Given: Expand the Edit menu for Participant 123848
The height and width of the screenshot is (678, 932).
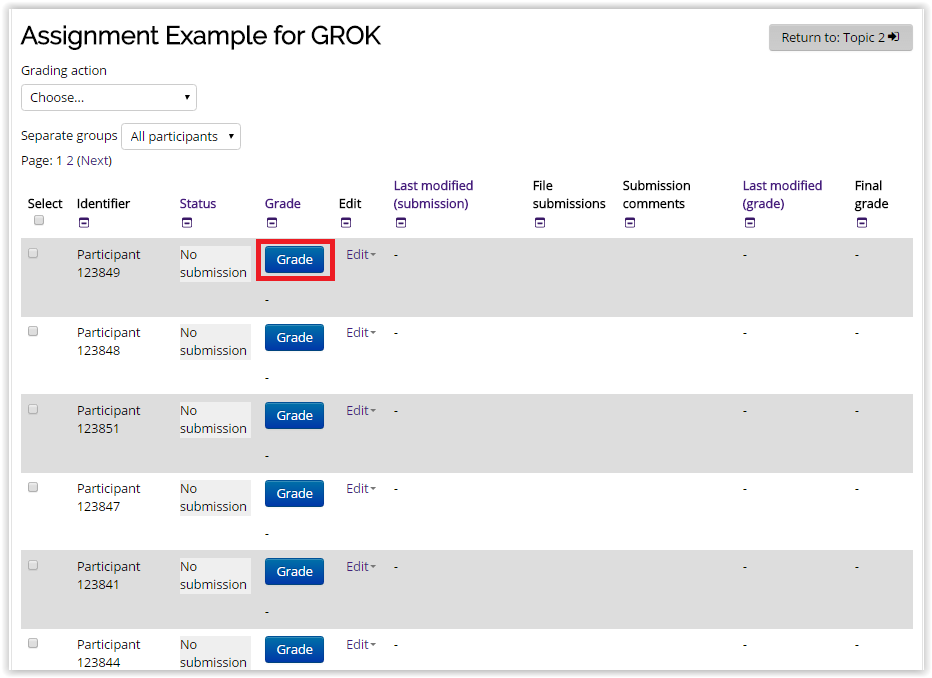Looking at the screenshot, I should coord(361,333).
